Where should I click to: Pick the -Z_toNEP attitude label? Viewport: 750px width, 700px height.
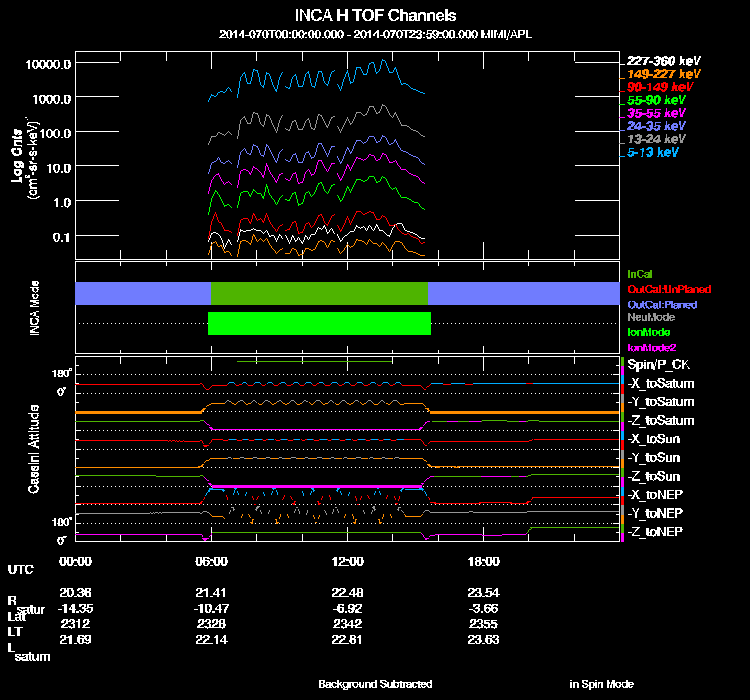tap(655, 532)
